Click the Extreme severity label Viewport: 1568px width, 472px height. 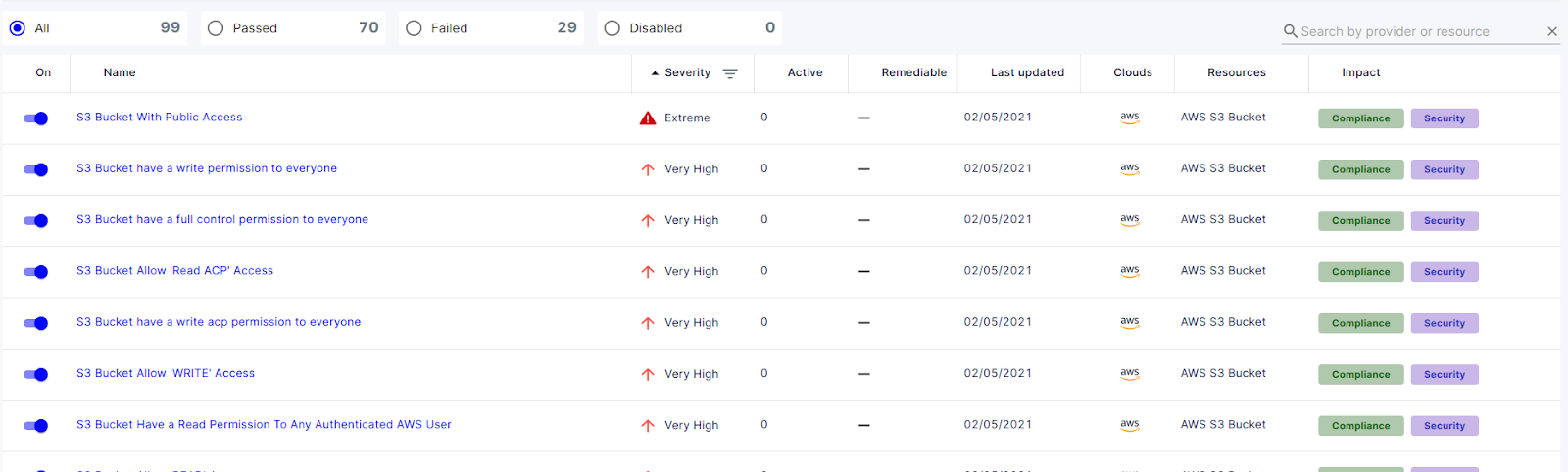coord(687,118)
